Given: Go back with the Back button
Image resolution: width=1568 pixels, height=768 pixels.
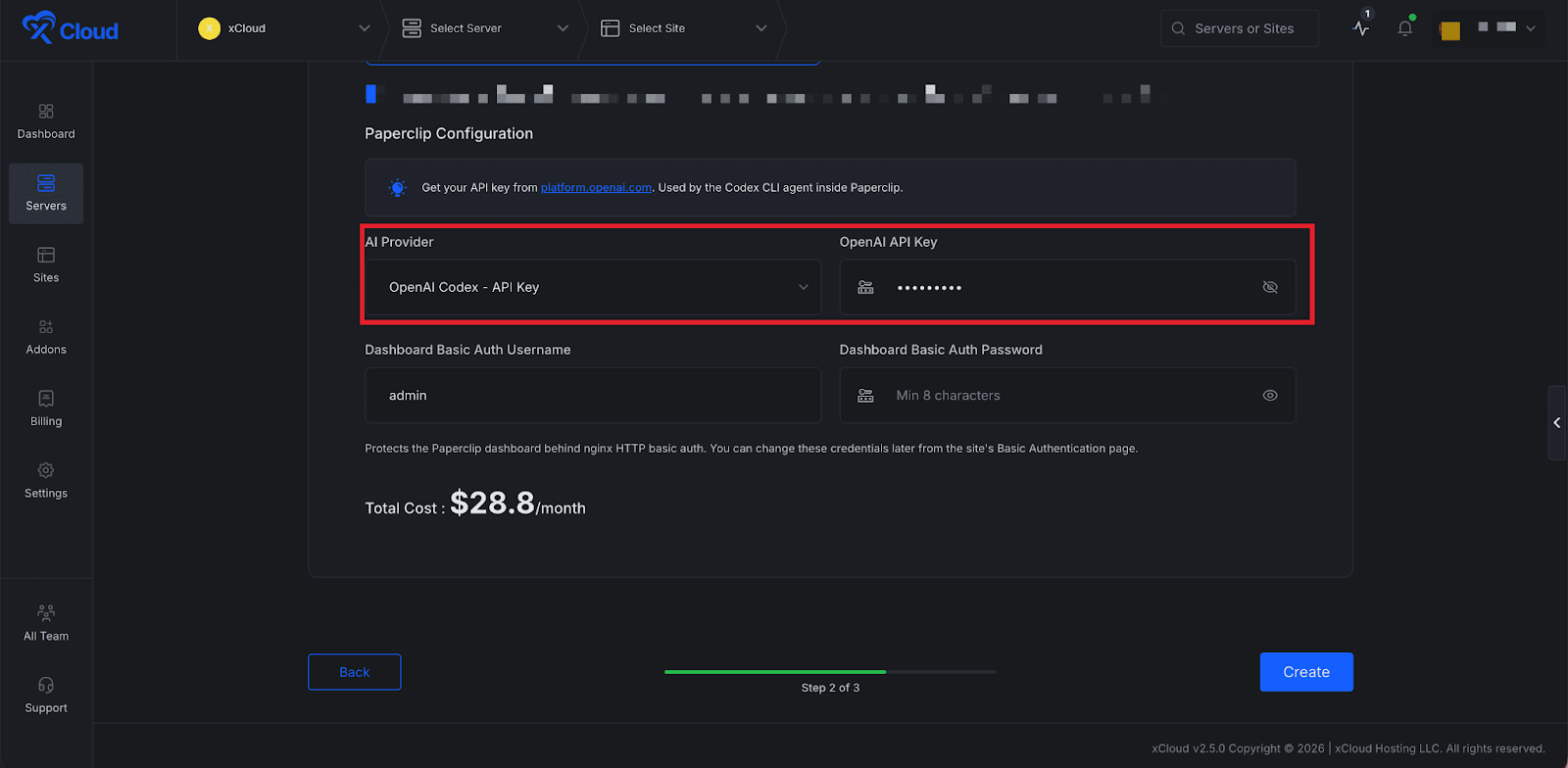Looking at the screenshot, I should click(355, 672).
